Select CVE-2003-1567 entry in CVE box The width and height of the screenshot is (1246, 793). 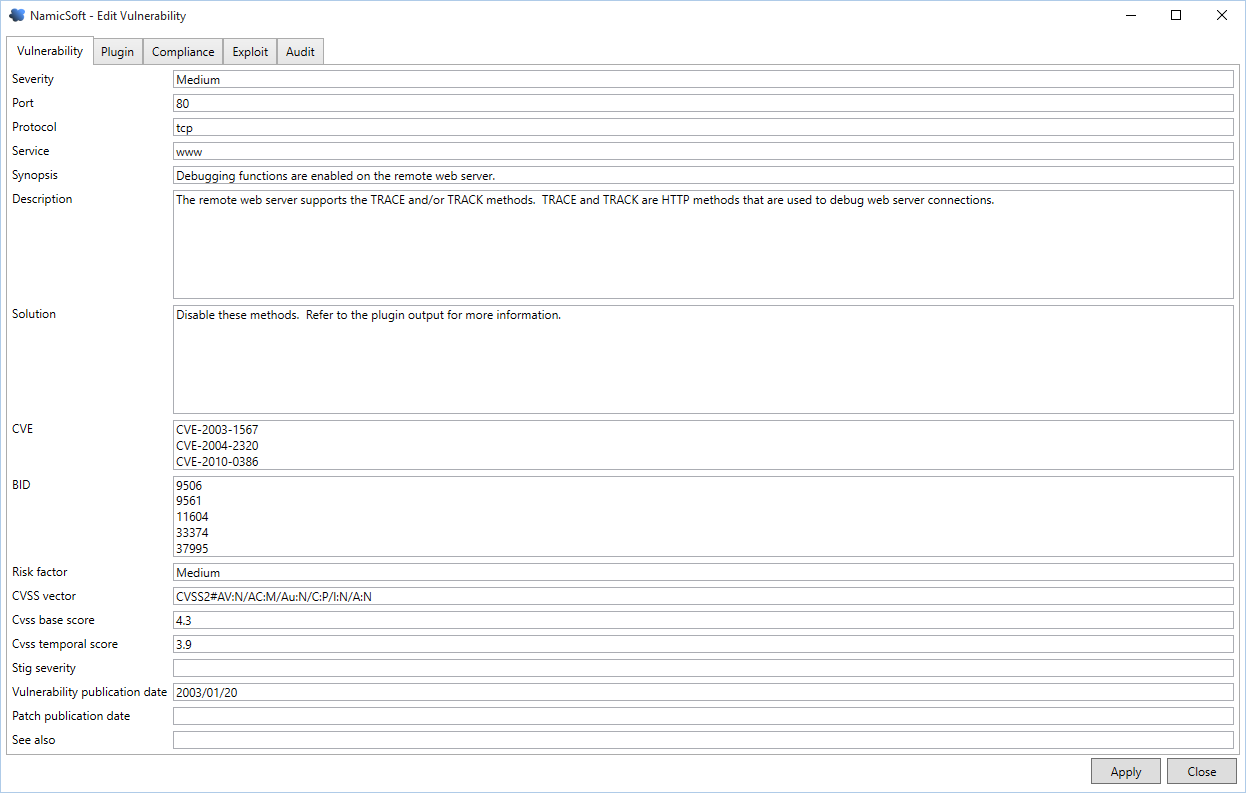tap(217, 430)
